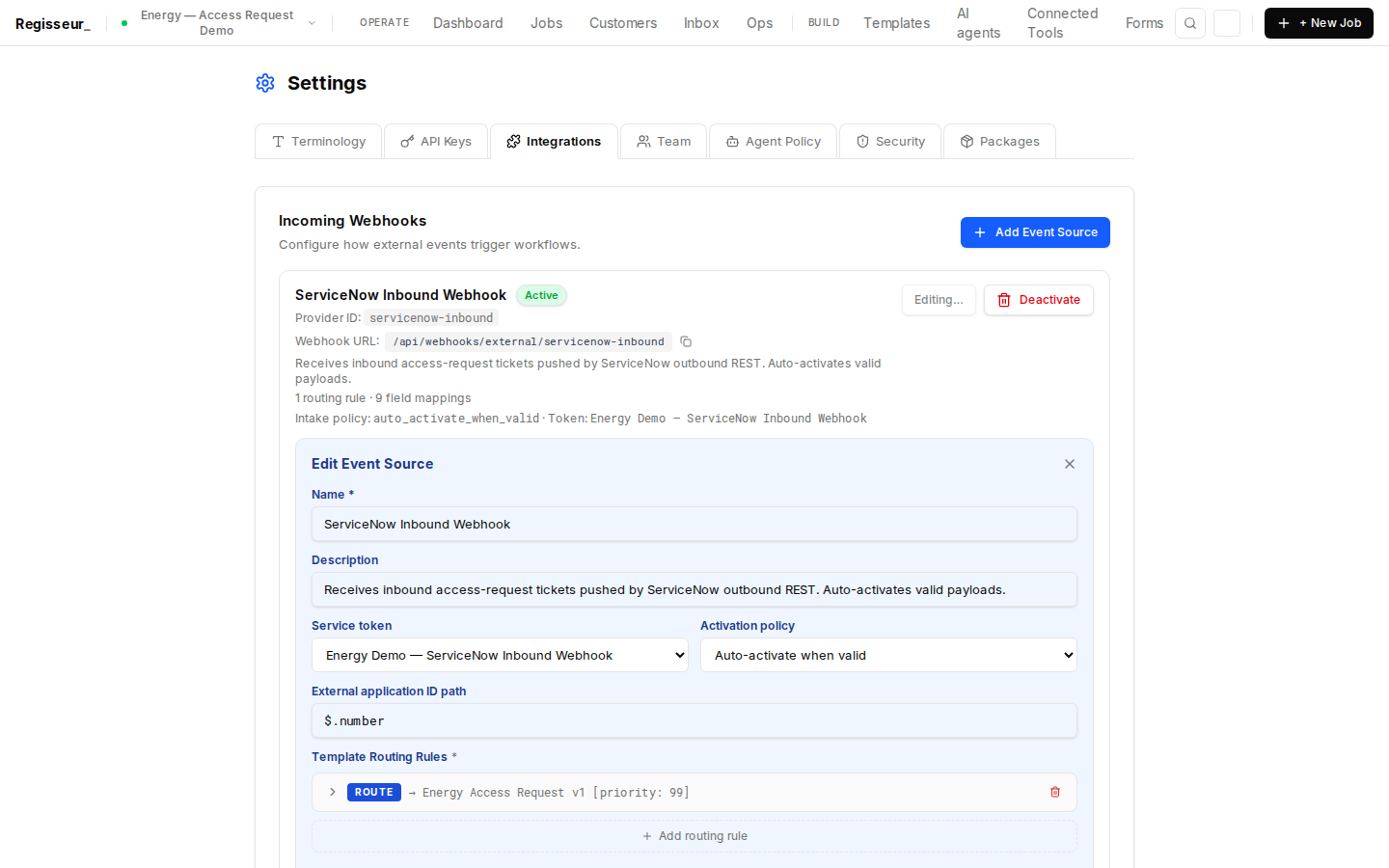Viewport: 1389px width, 868px height.
Task: Click the '1 routing rule · 9 field mappings' text
Action: click(383, 398)
